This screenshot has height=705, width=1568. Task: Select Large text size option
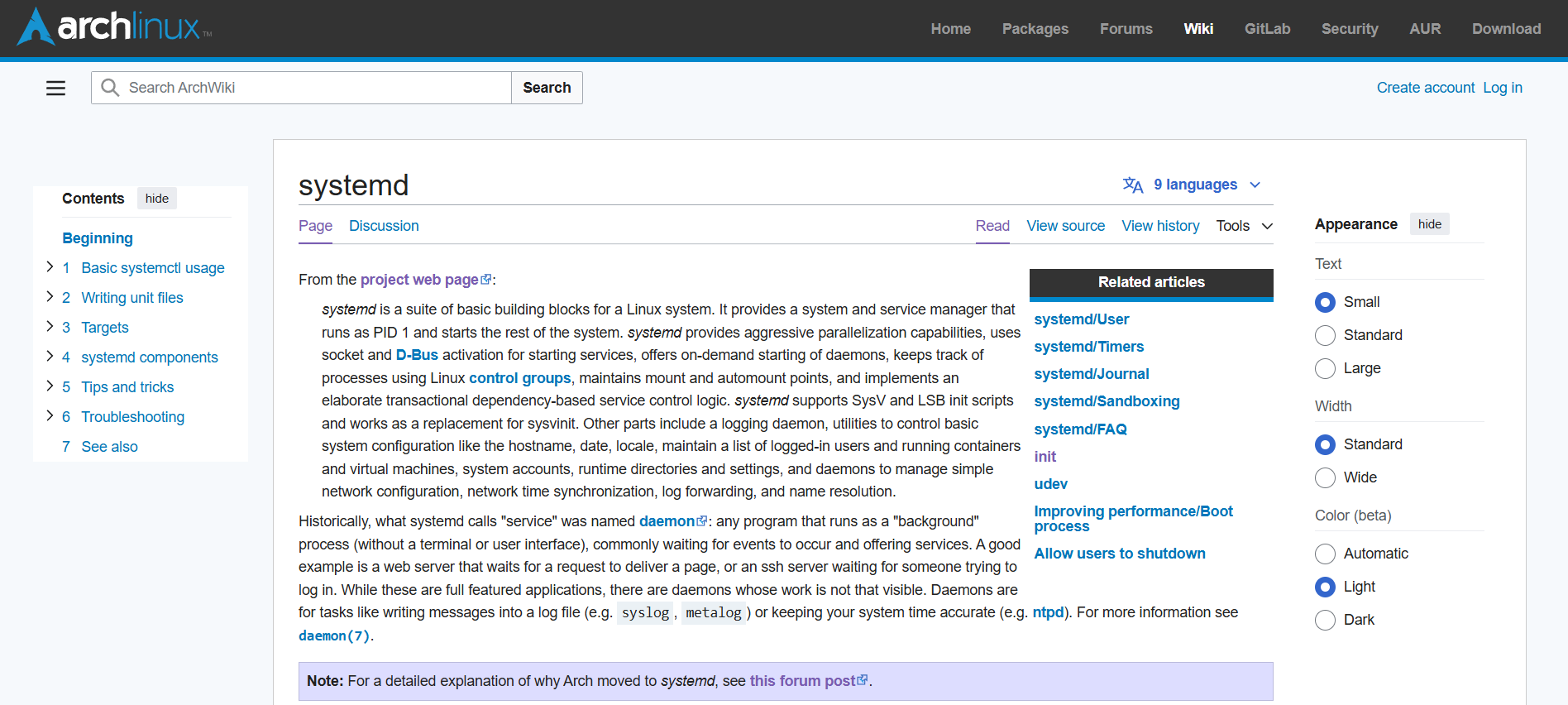click(x=1325, y=368)
